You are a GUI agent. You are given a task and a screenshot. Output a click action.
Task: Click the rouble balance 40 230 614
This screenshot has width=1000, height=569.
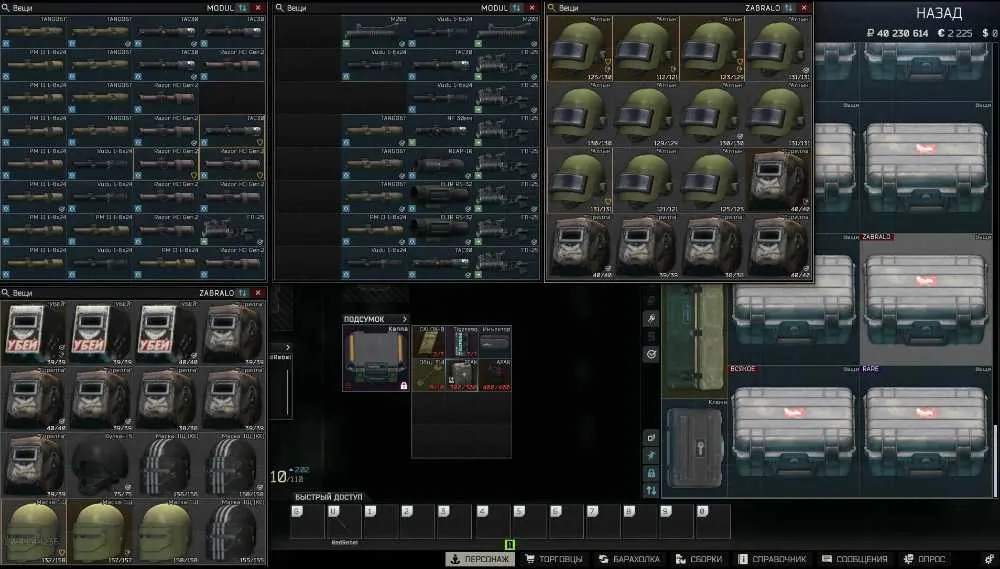pos(897,33)
